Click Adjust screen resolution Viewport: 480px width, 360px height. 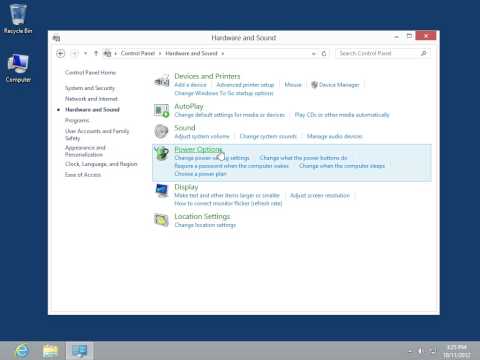(320, 195)
